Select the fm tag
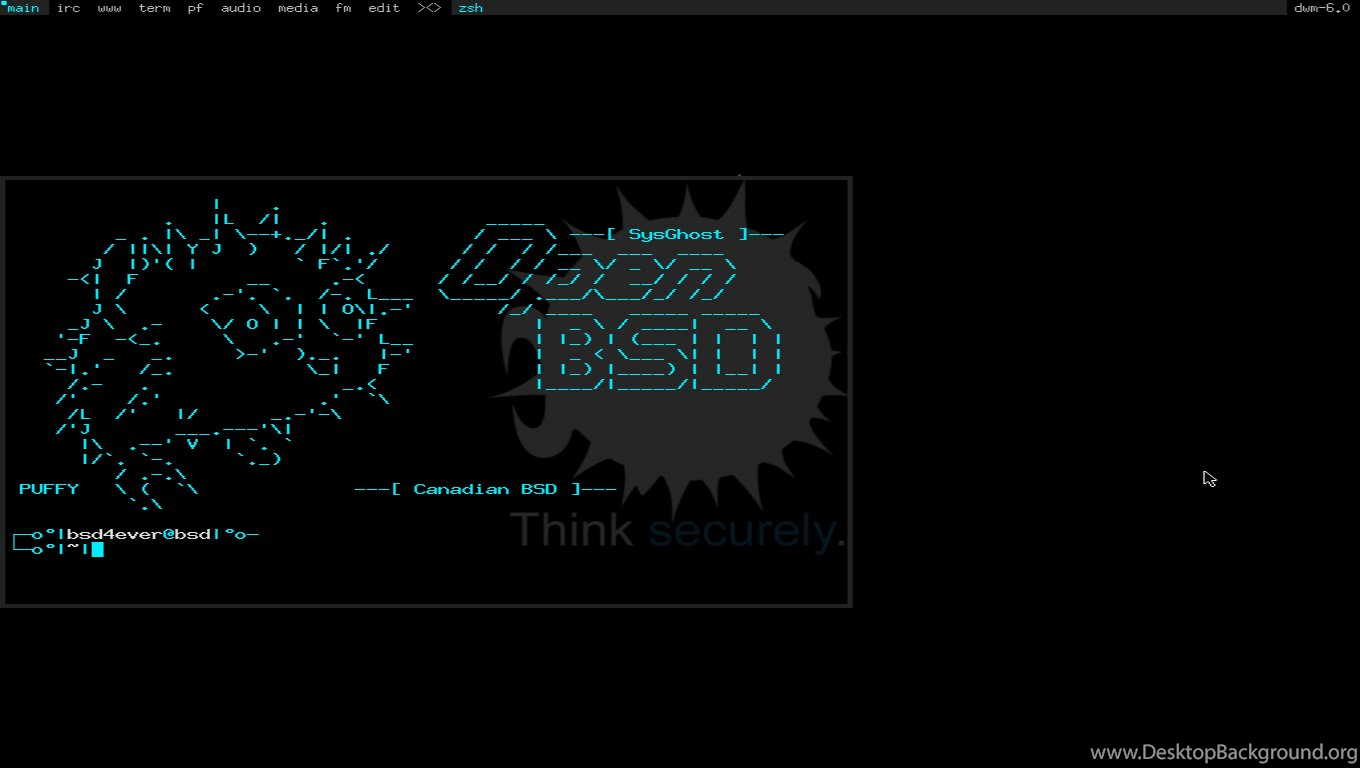 (x=343, y=8)
